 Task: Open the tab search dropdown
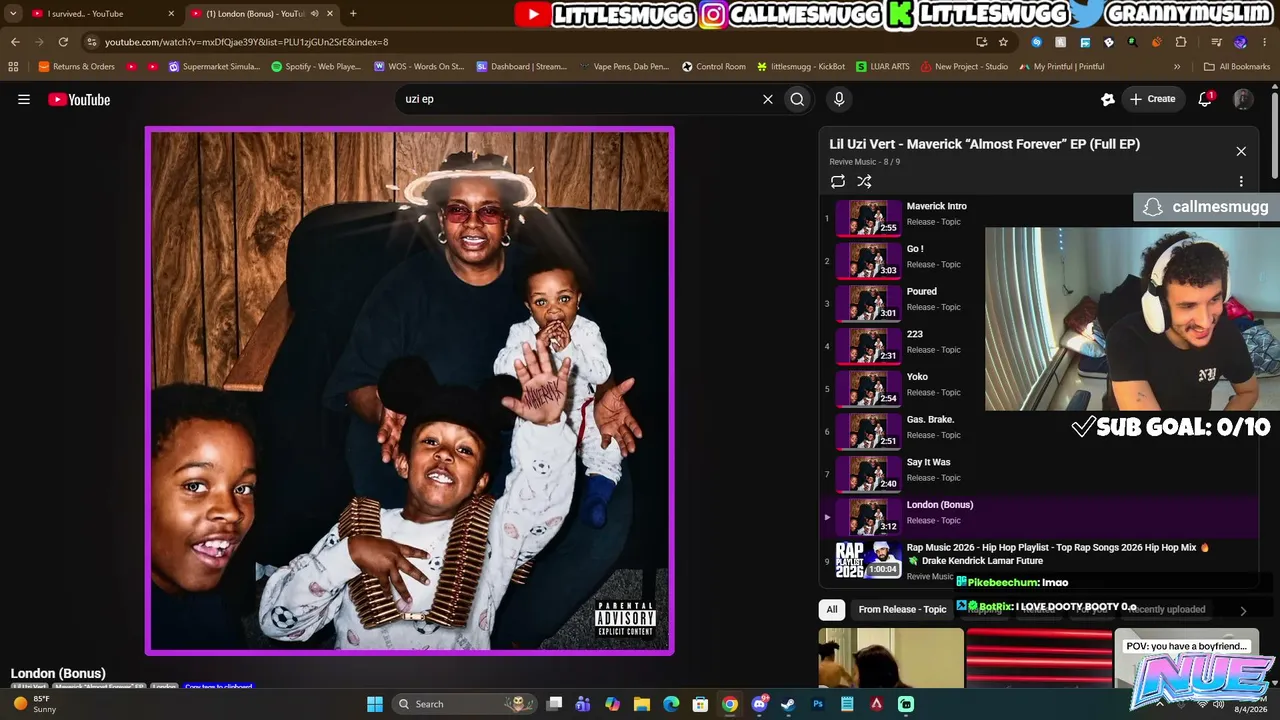12,14
